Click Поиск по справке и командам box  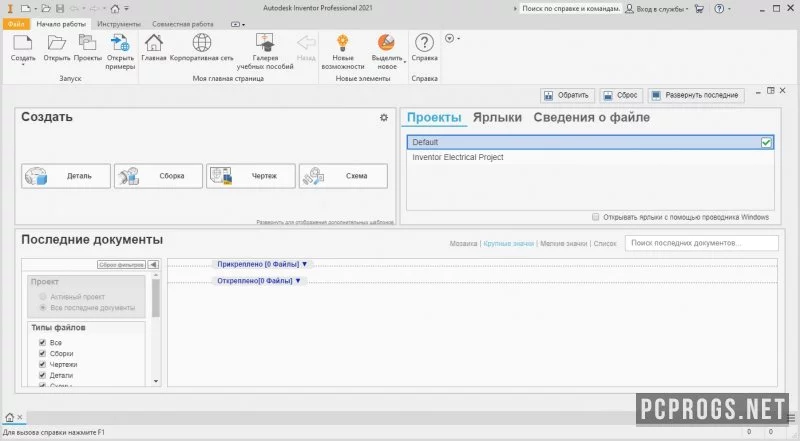[570, 9]
